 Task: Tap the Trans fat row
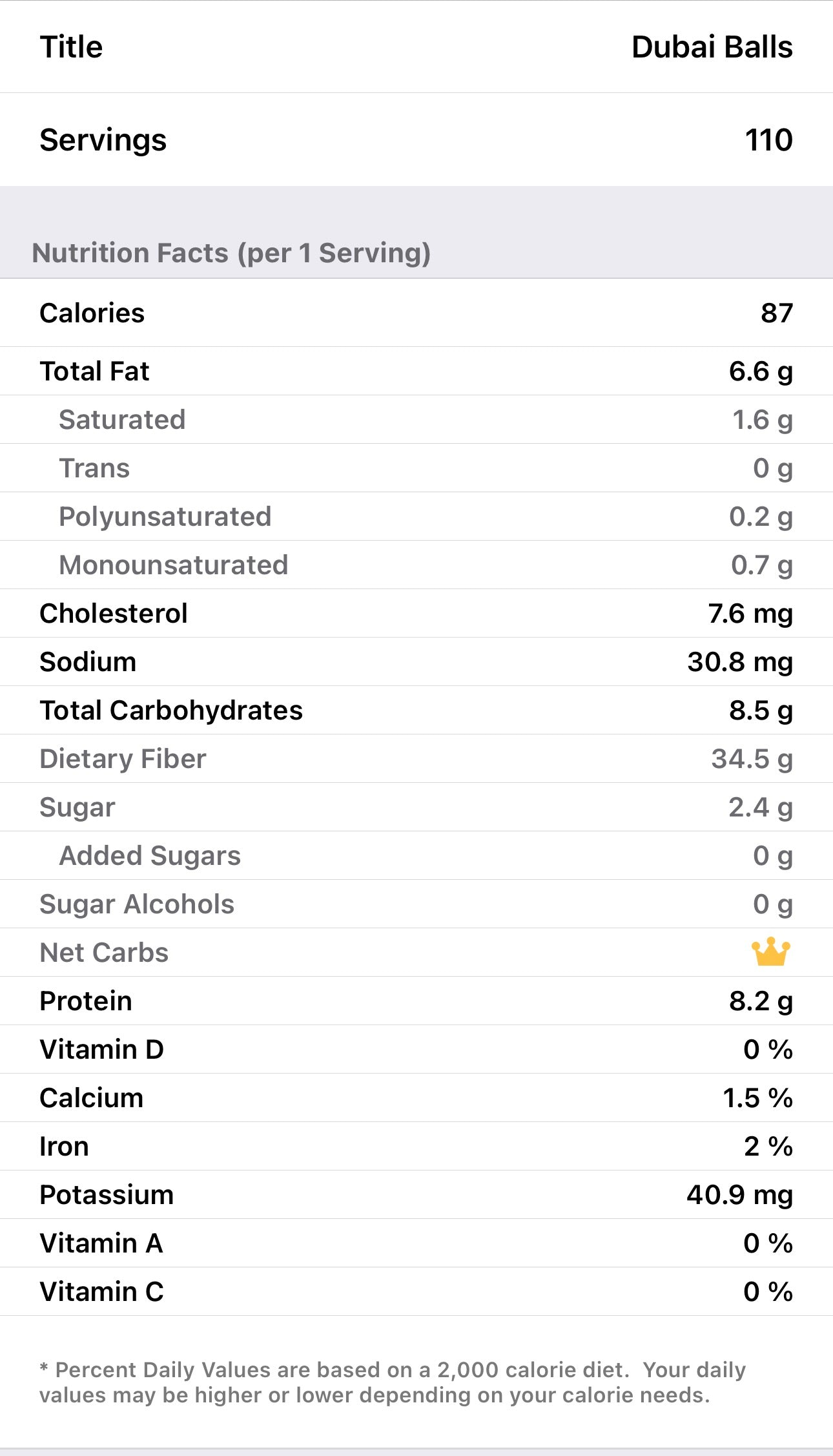pyautogui.click(x=416, y=468)
